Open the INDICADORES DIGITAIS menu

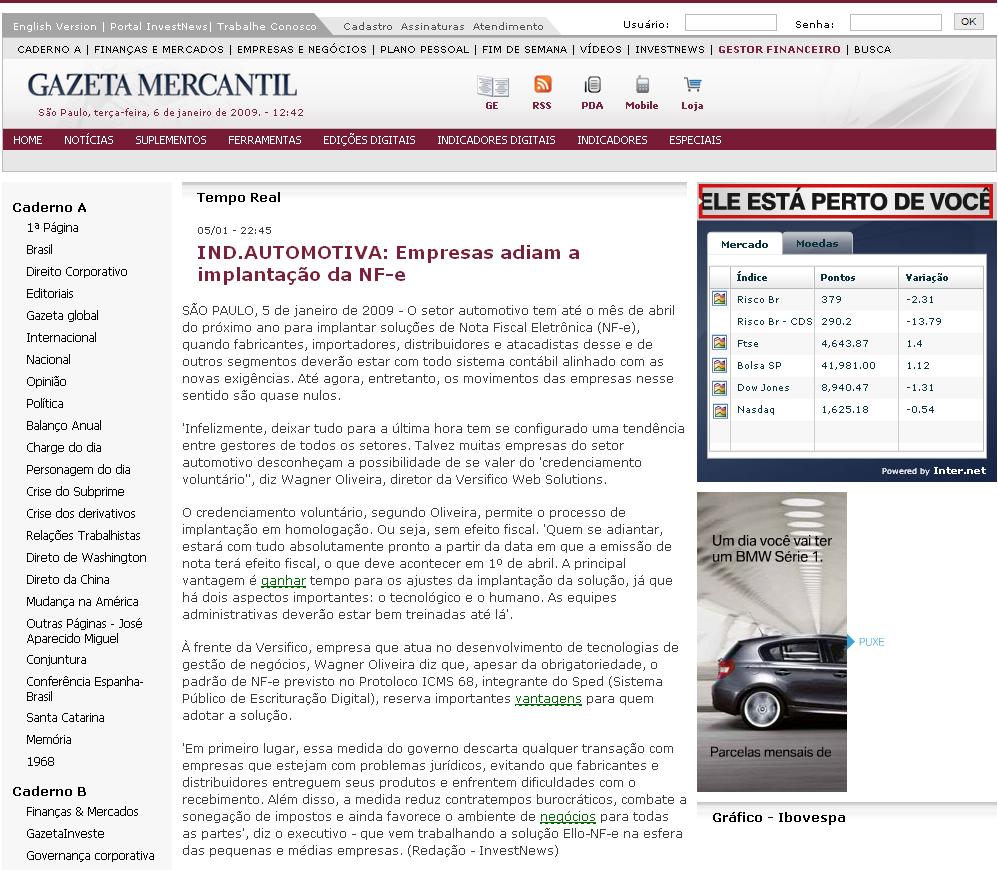[x=496, y=140]
